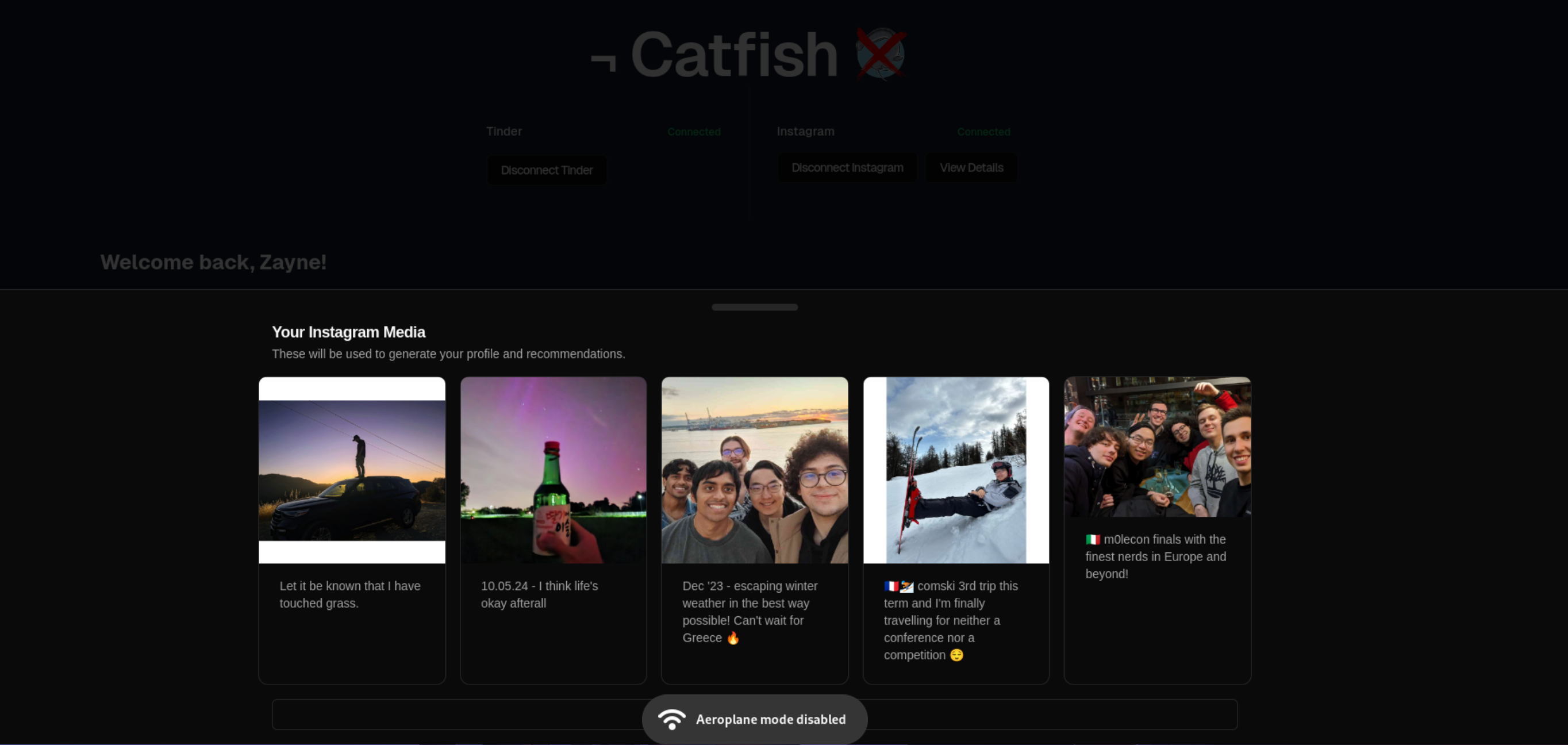Open the skier lying in snow photo
This screenshot has width=1568, height=745.
click(x=956, y=470)
